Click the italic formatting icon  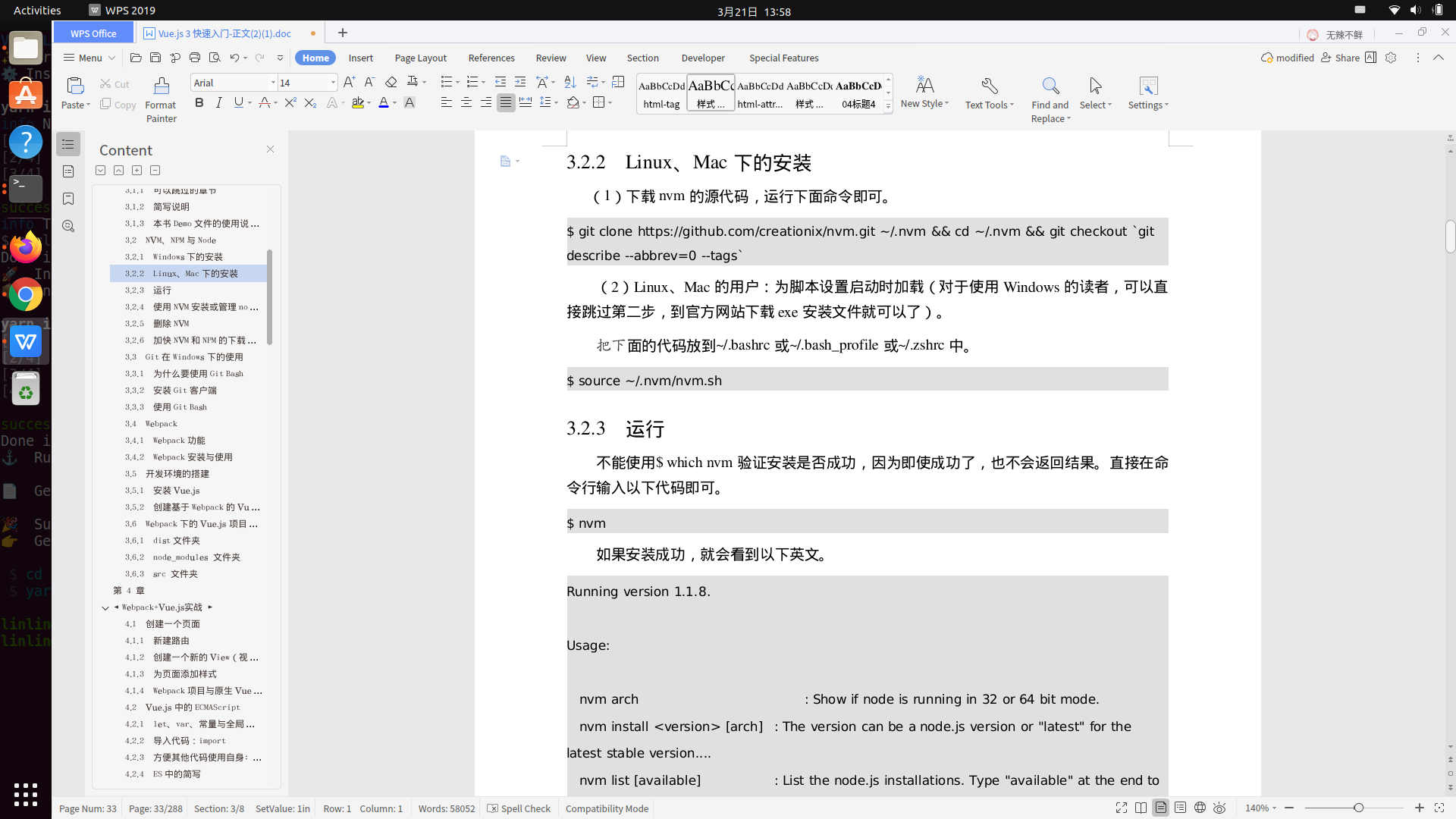pyautogui.click(x=218, y=102)
